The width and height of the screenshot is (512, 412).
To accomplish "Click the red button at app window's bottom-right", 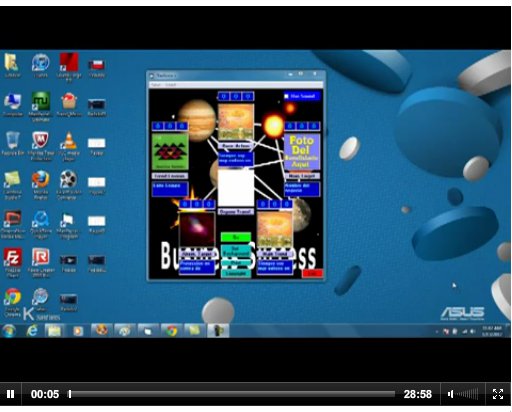I will pyautogui.click(x=312, y=273).
